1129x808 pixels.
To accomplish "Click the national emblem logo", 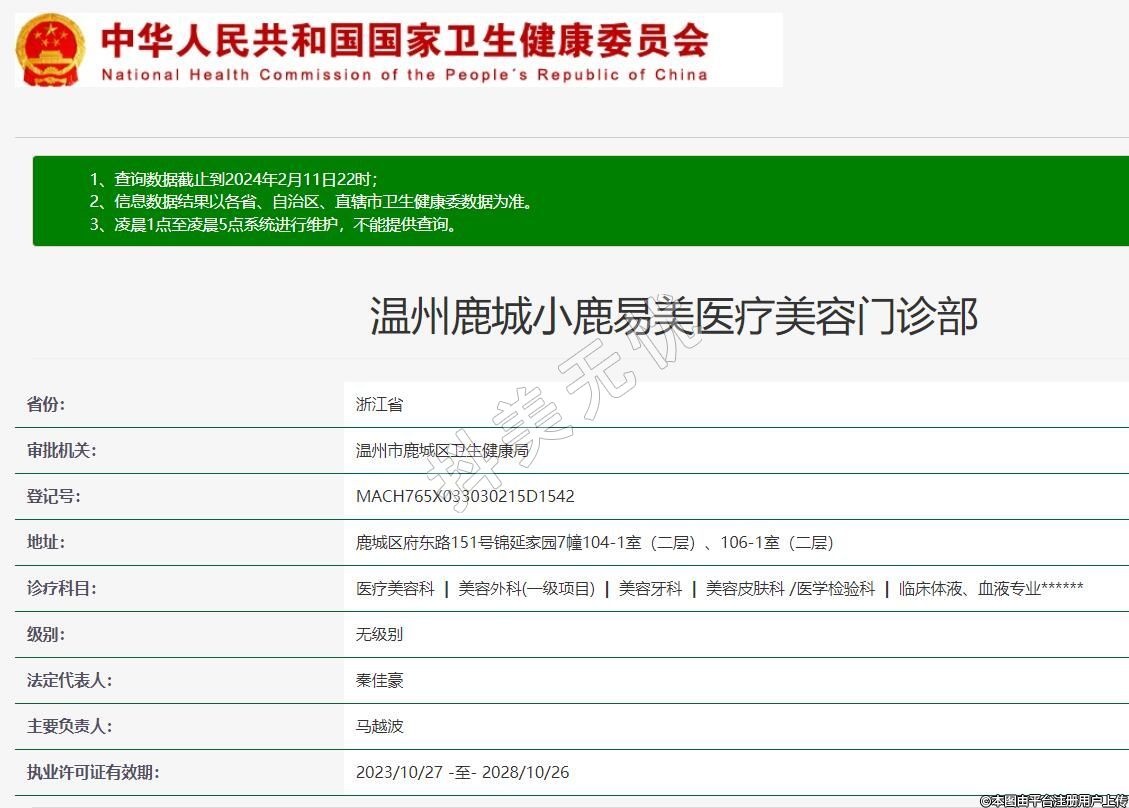I will pyautogui.click(x=50, y=50).
